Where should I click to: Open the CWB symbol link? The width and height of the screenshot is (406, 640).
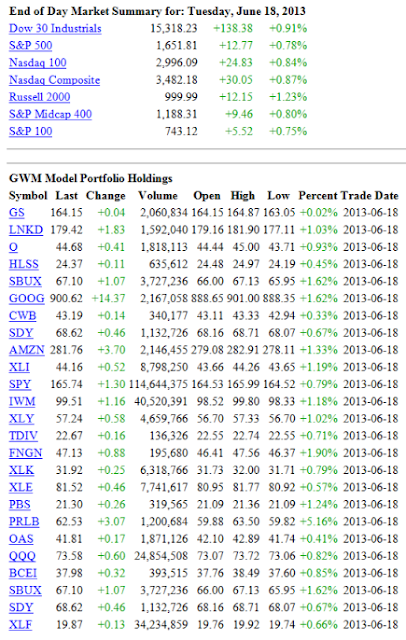[22, 316]
